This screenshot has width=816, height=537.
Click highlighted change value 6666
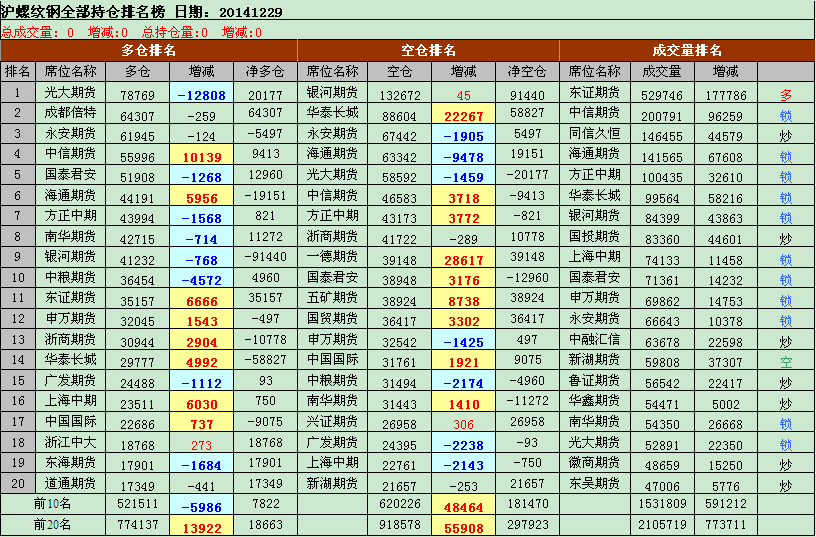(201, 301)
